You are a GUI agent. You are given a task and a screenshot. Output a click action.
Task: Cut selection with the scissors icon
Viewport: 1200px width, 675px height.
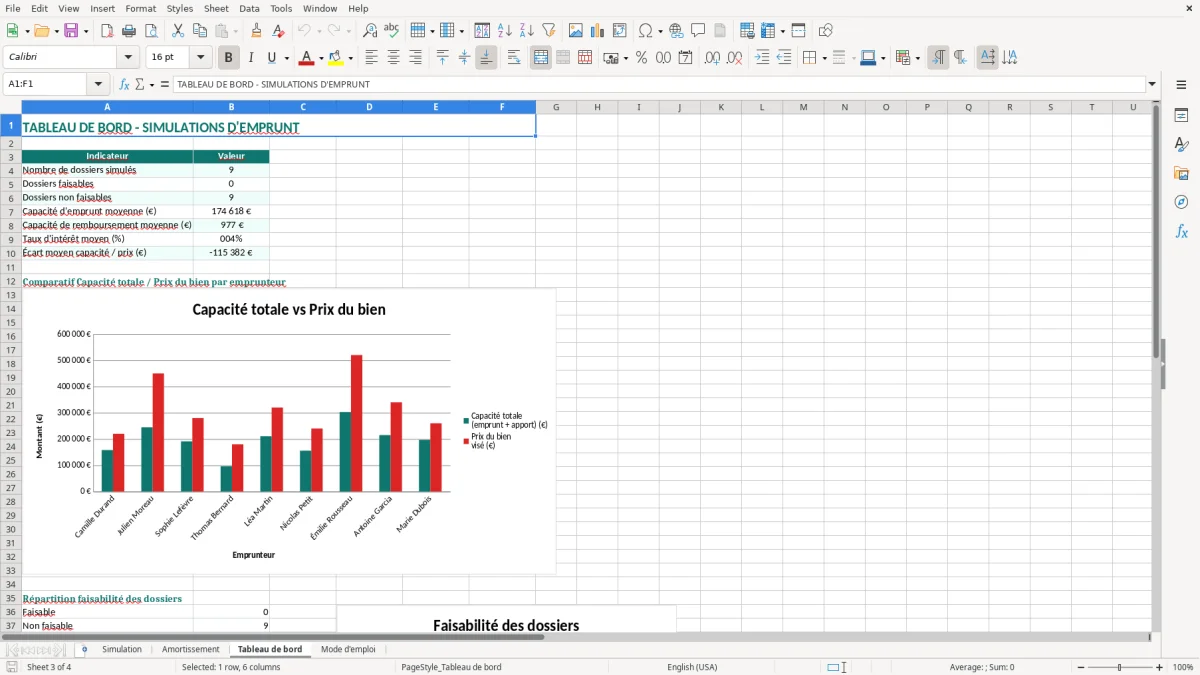[x=178, y=31]
